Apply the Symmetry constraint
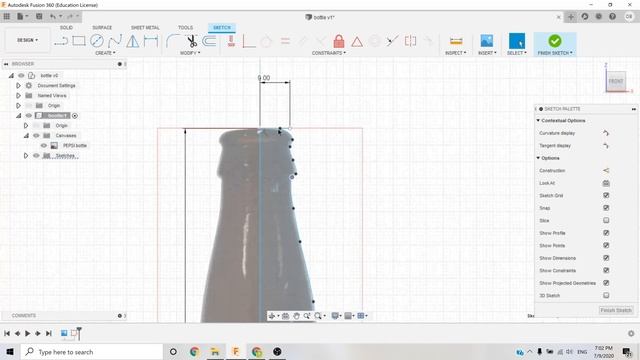Viewport: 640px width, 360px height. [x=410, y=41]
